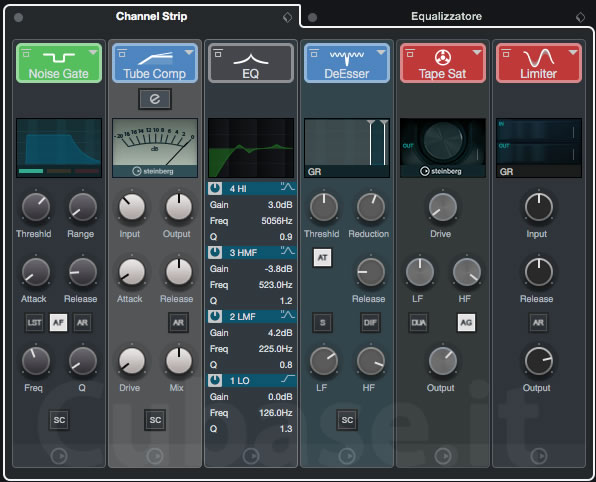596x482 pixels.
Task: Click the Tube Comp module header
Action: (155, 63)
